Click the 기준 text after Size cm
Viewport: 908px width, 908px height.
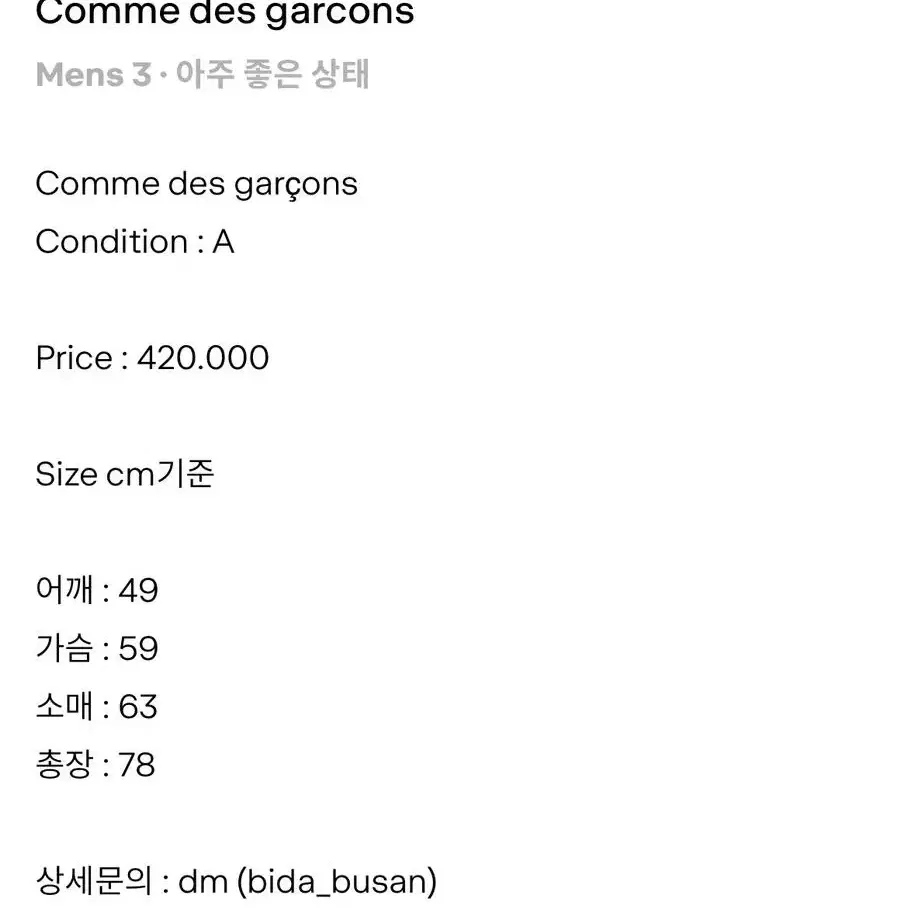[x=185, y=474]
